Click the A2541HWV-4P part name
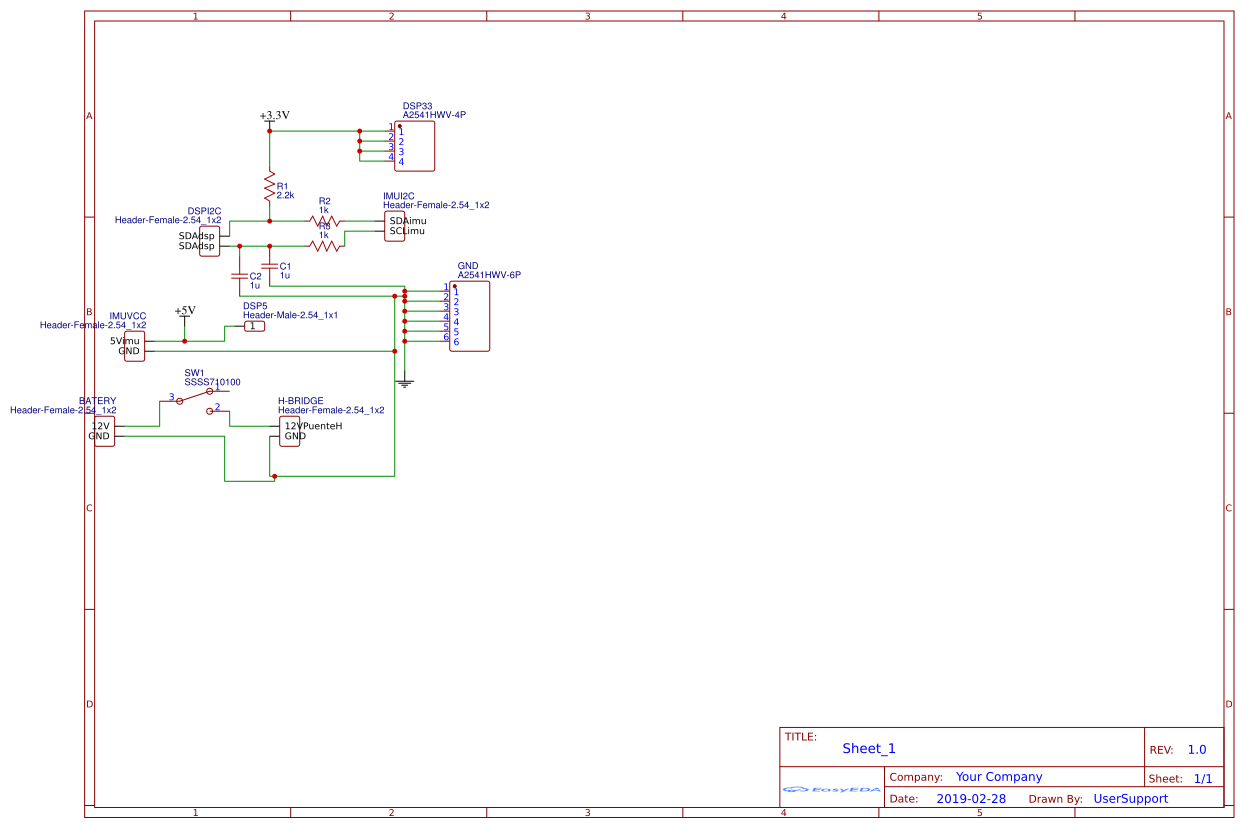This screenshot has height=828, width=1244. (434, 115)
